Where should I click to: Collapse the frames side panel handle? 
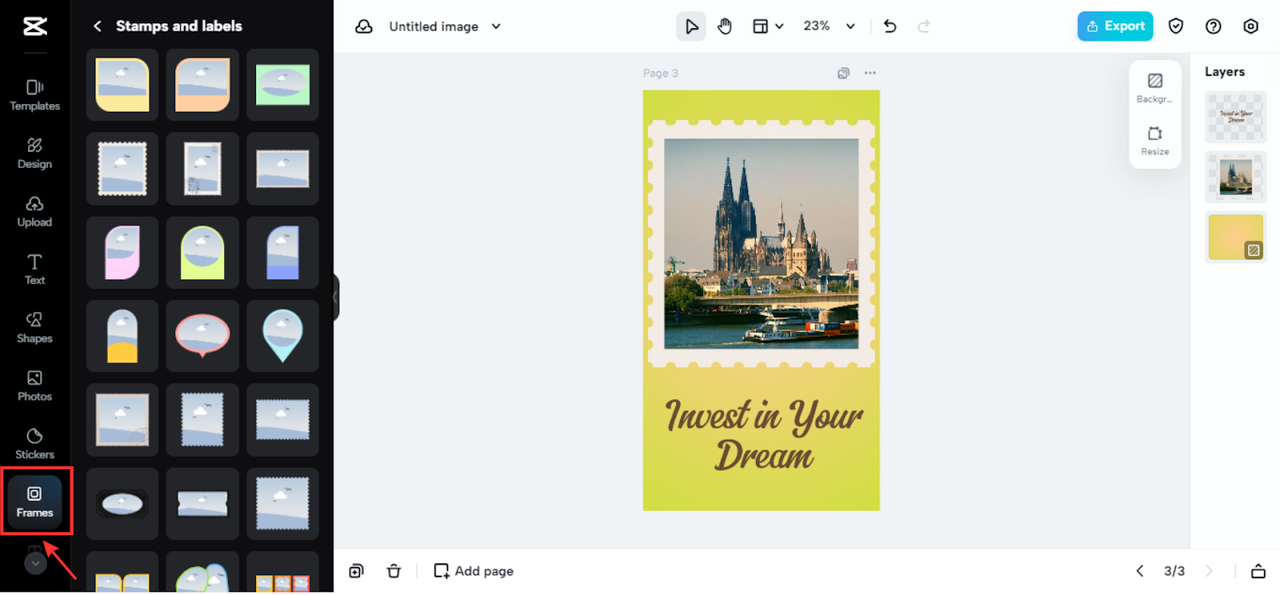pos(336,297)
